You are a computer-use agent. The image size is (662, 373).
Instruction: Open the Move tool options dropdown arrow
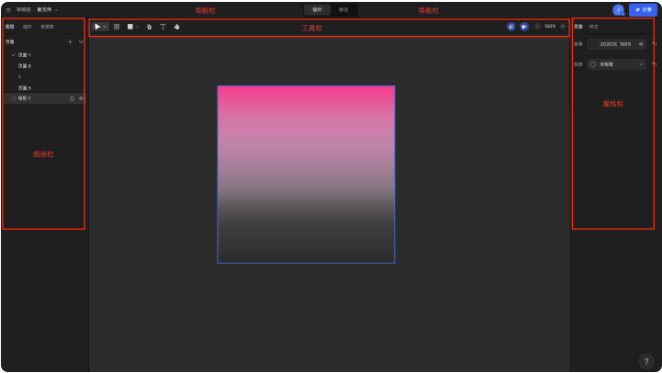point(105,27)
